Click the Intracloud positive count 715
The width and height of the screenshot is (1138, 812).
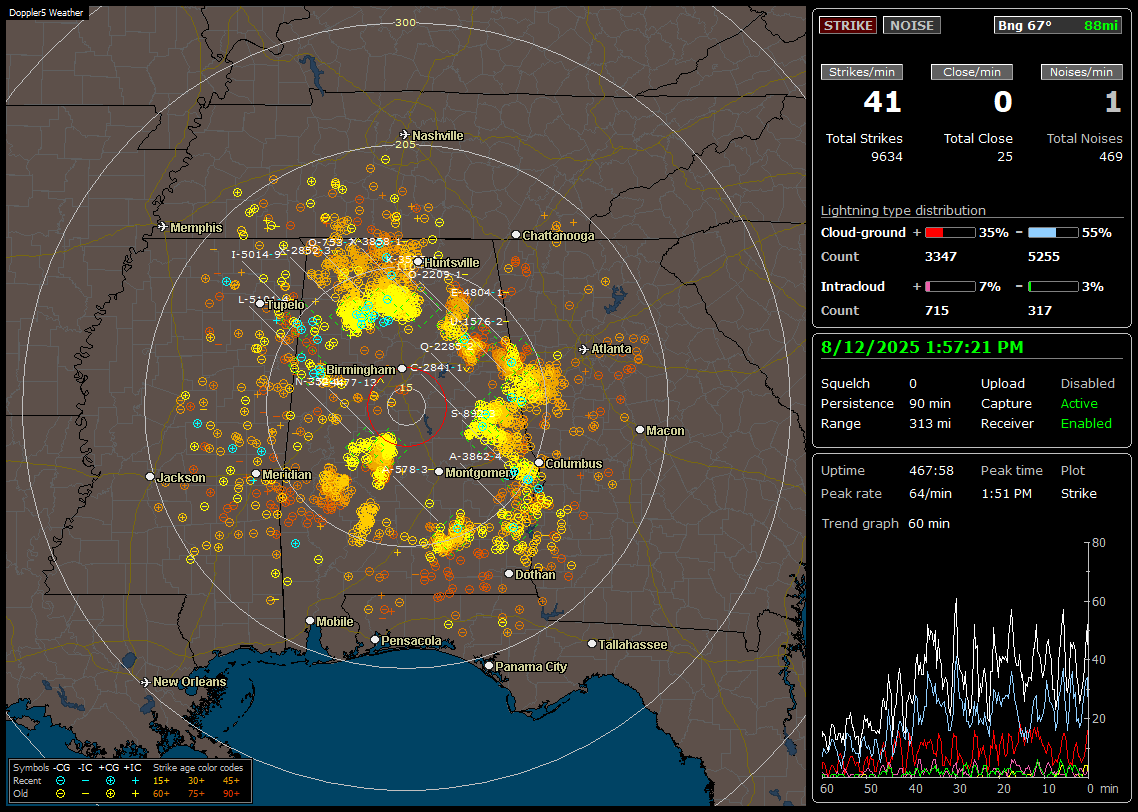(937, 311)
